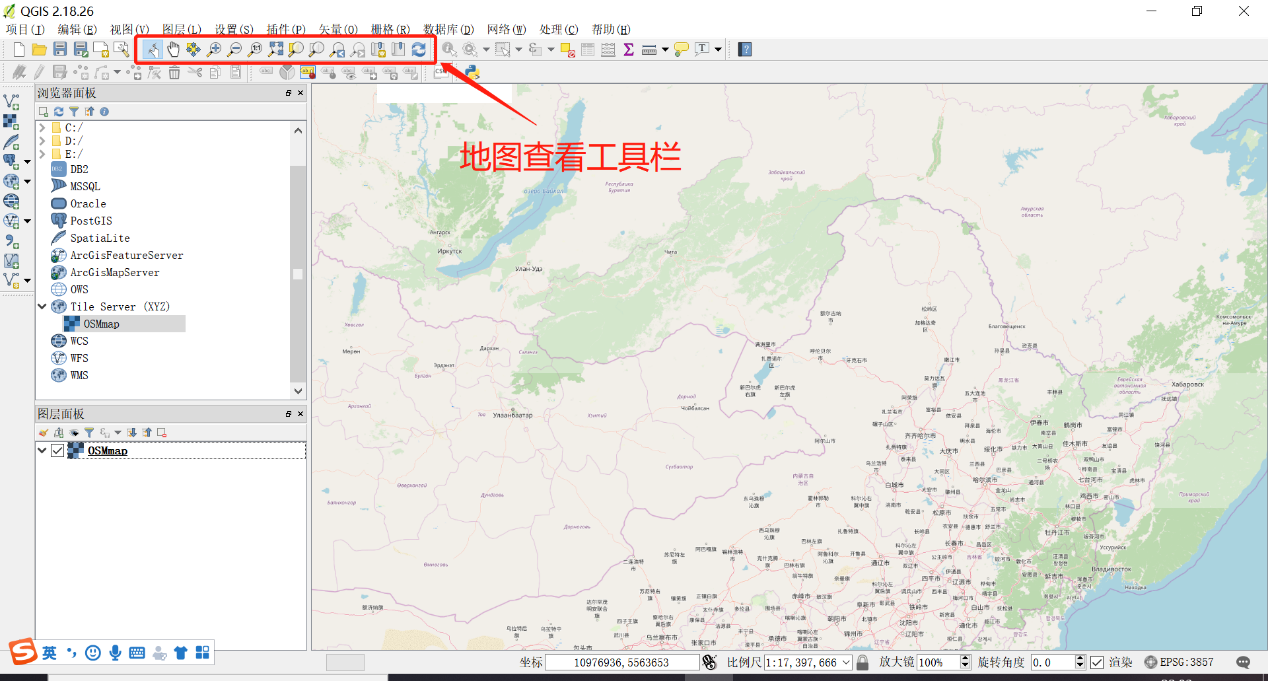Increase magnifier value with stepper arrow

[964, 657]
